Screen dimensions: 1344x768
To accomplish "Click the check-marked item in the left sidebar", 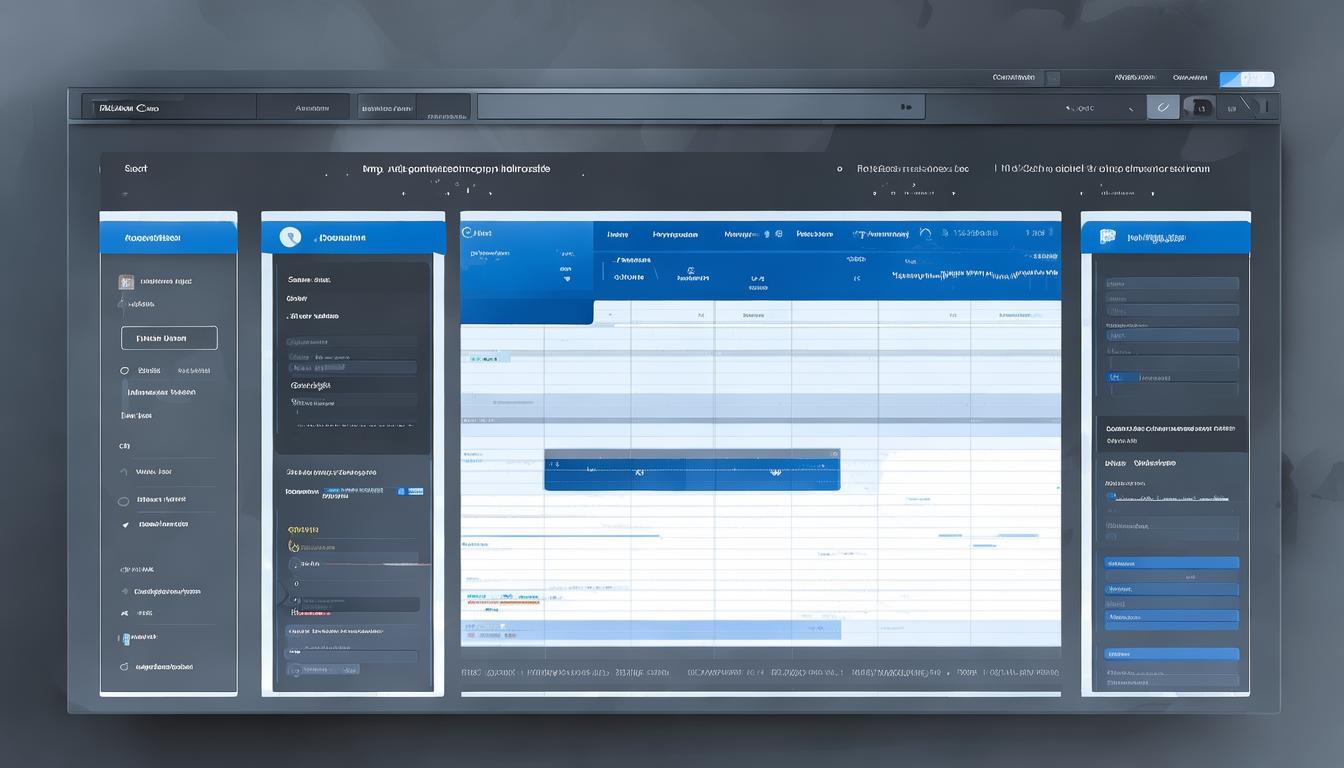I will point(156,524).
